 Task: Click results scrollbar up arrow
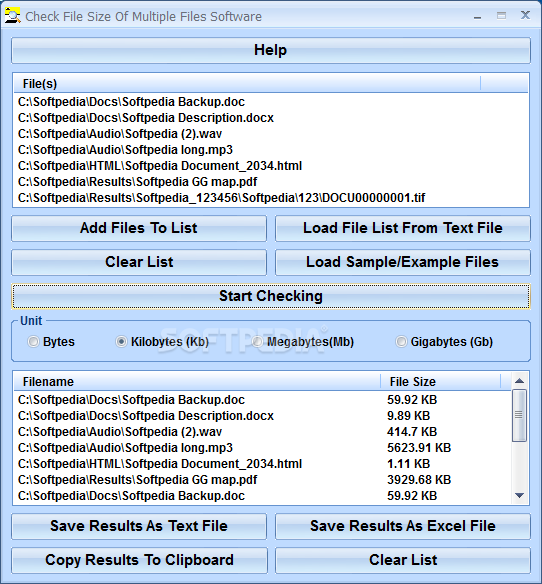point(519,381)
